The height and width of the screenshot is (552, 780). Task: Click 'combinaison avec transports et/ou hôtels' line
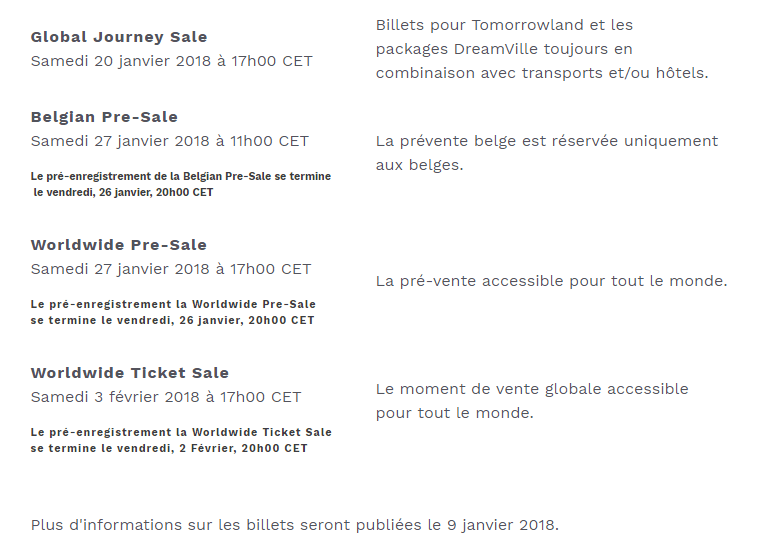pyautogui.click(x=542, y=74)
